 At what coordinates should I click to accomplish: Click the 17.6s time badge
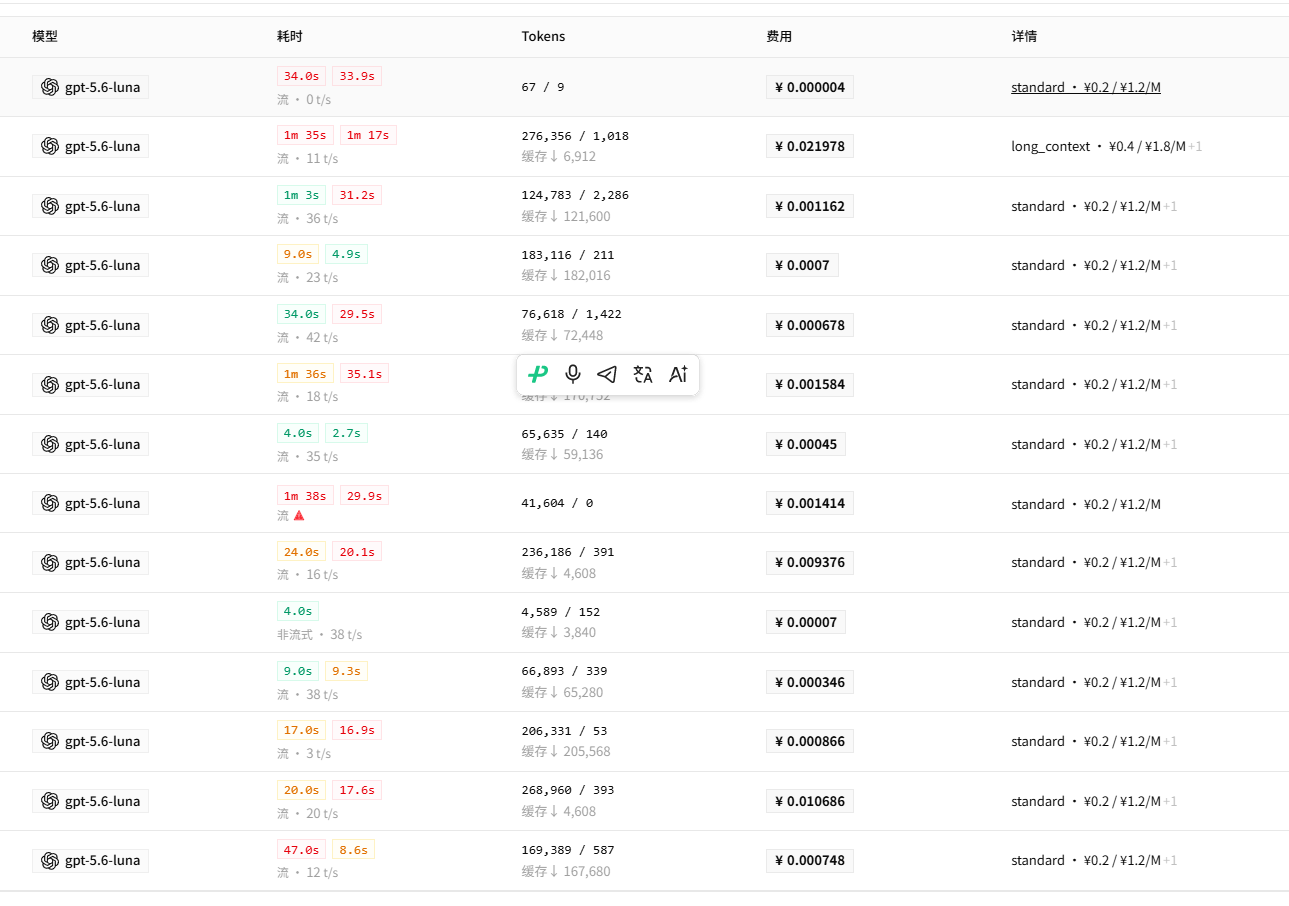[x=357, y=790]
